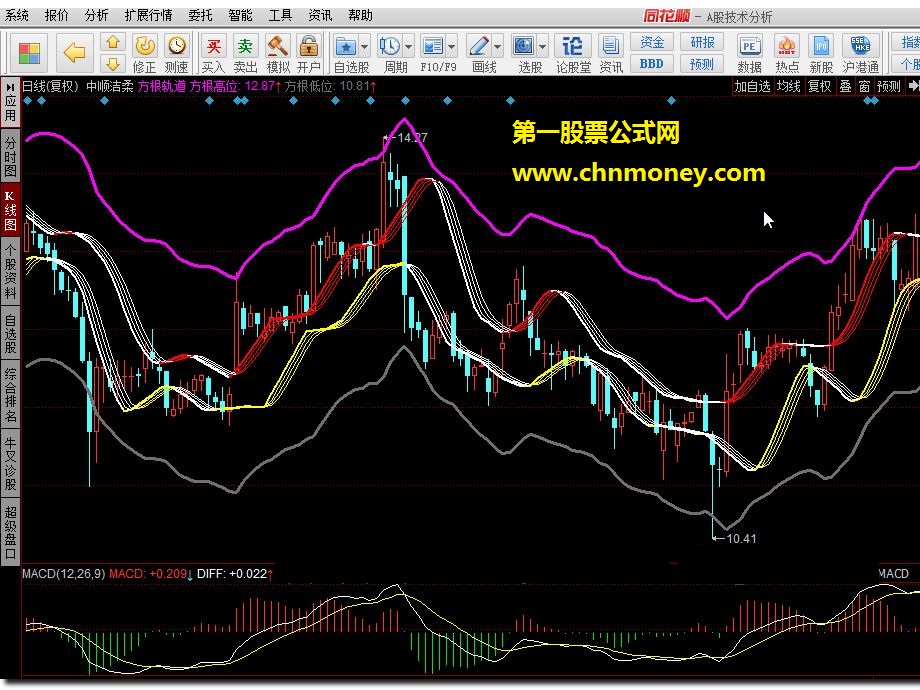
Task: Open the 帮助 menu
Action: (360, 15)
